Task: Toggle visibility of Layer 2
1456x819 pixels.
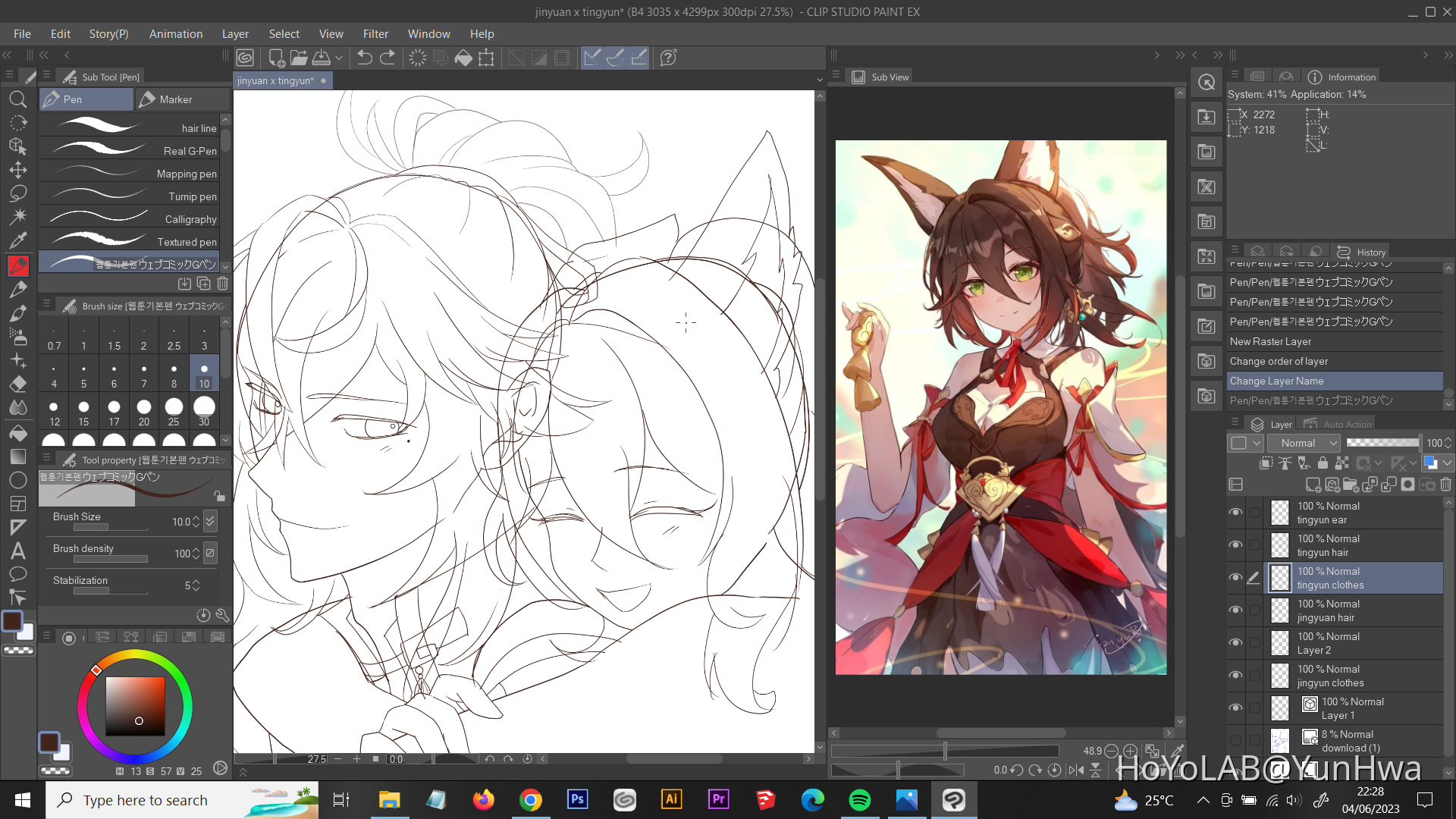Action: coord(1235,642)
